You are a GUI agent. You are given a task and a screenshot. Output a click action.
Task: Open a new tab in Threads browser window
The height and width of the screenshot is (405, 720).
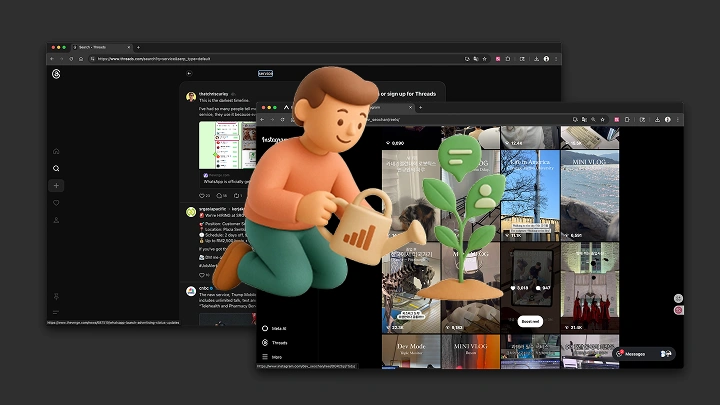138,47
